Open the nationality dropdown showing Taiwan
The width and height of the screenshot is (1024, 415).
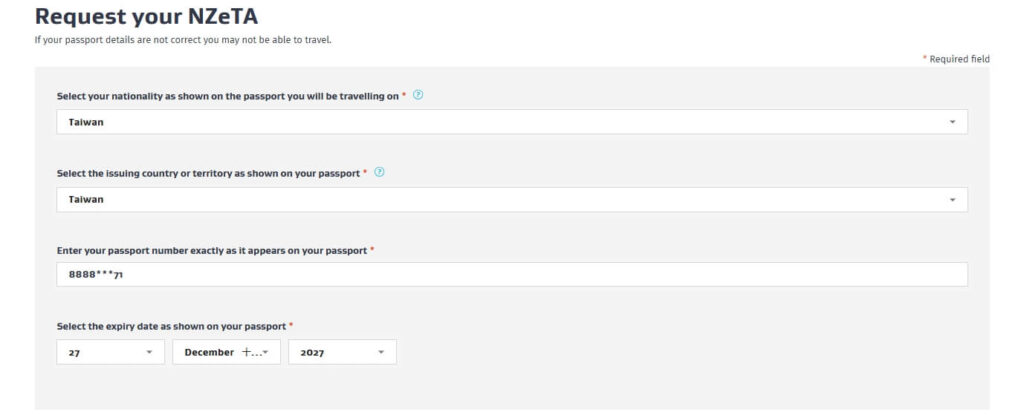500,122
